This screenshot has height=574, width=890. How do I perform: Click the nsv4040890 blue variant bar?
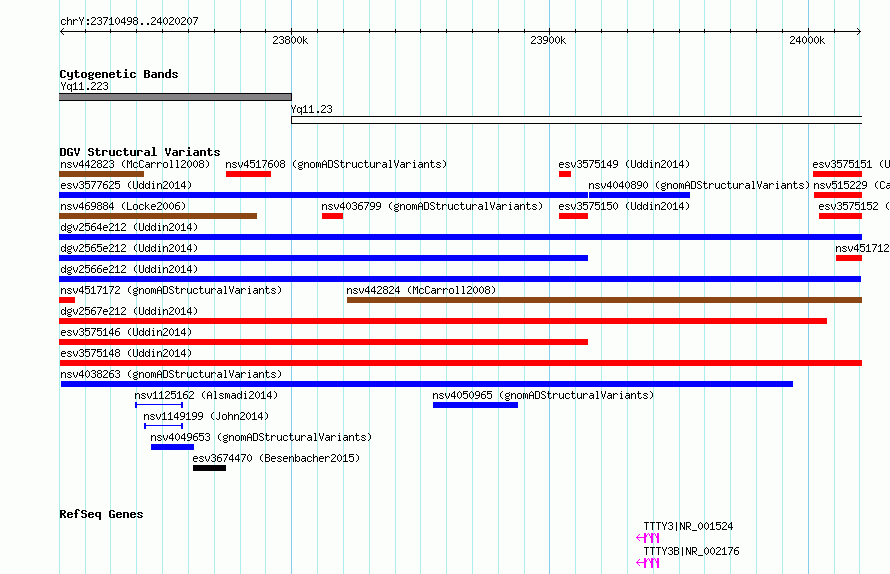pos(639,195)
